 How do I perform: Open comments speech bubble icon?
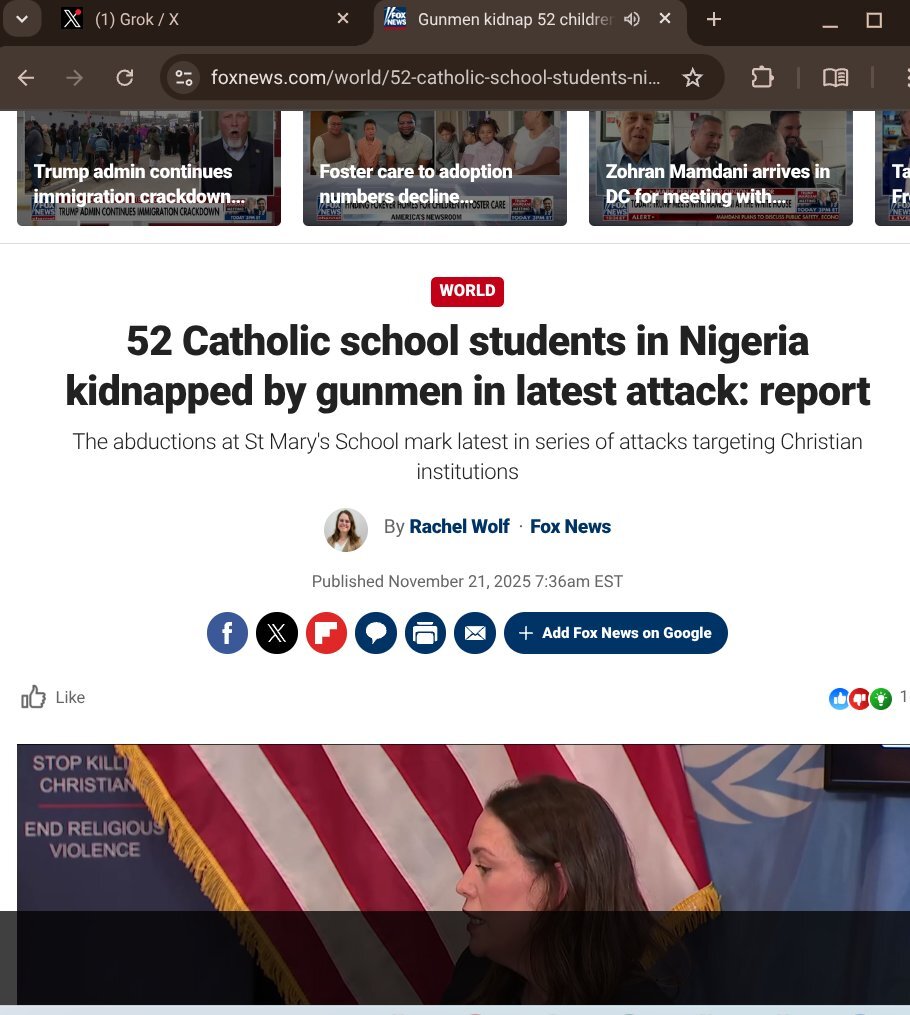[376, 632]
